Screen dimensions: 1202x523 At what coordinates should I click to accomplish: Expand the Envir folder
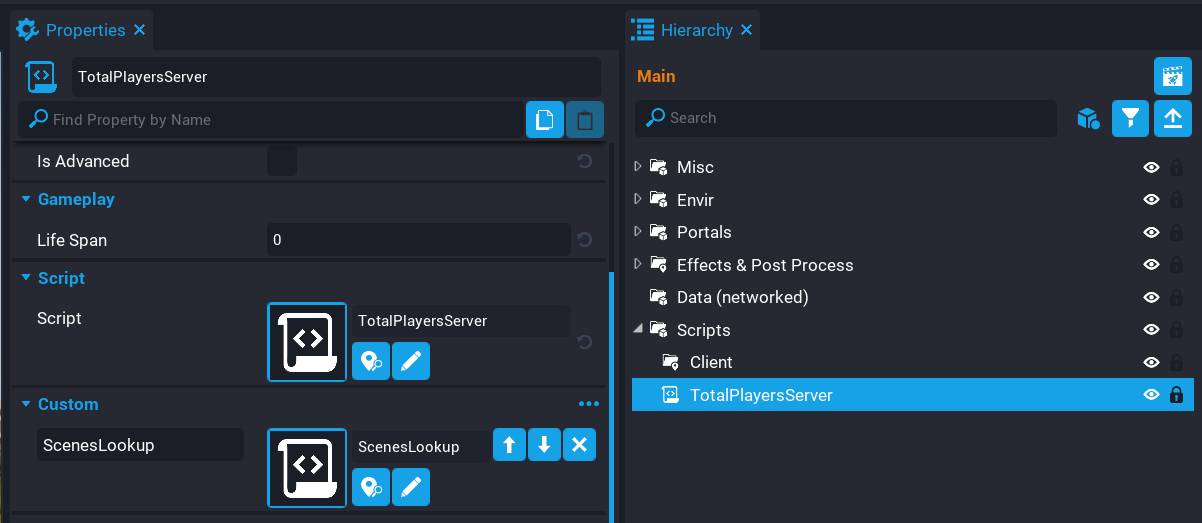point(639,199)
